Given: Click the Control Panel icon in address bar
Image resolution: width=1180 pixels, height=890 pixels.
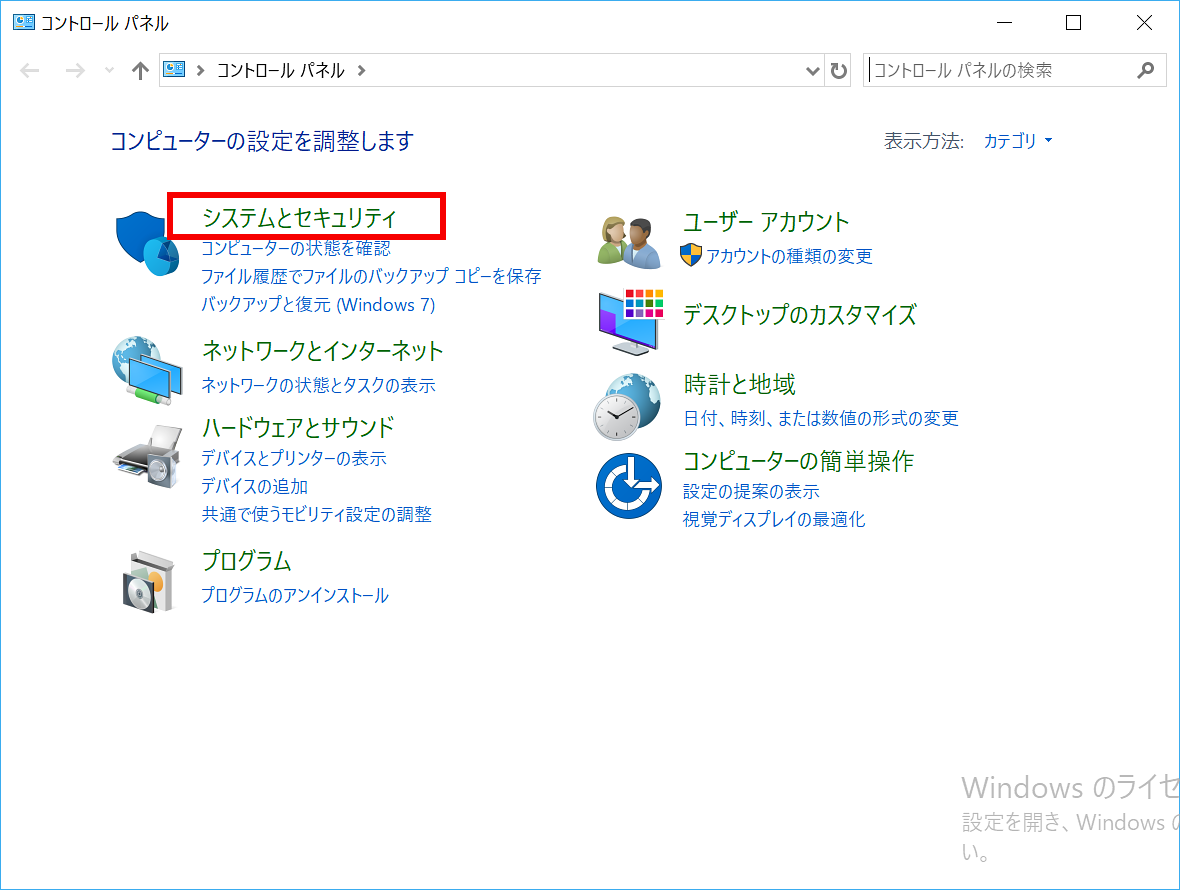Looking at the screenshot, I should 175,70.
